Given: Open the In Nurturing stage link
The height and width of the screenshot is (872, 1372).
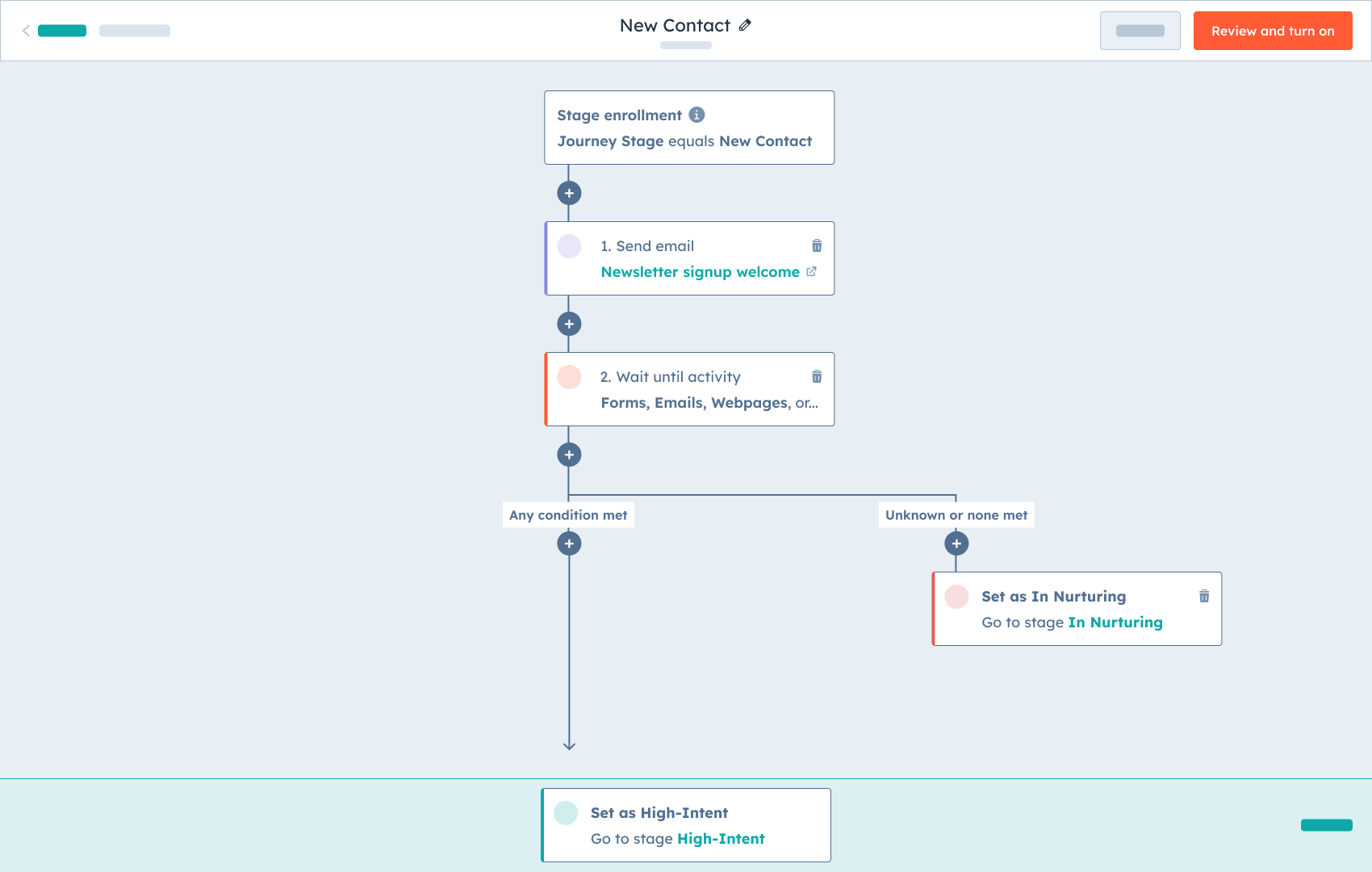Looking at the screenshot, I should [x=1115, y=623].
